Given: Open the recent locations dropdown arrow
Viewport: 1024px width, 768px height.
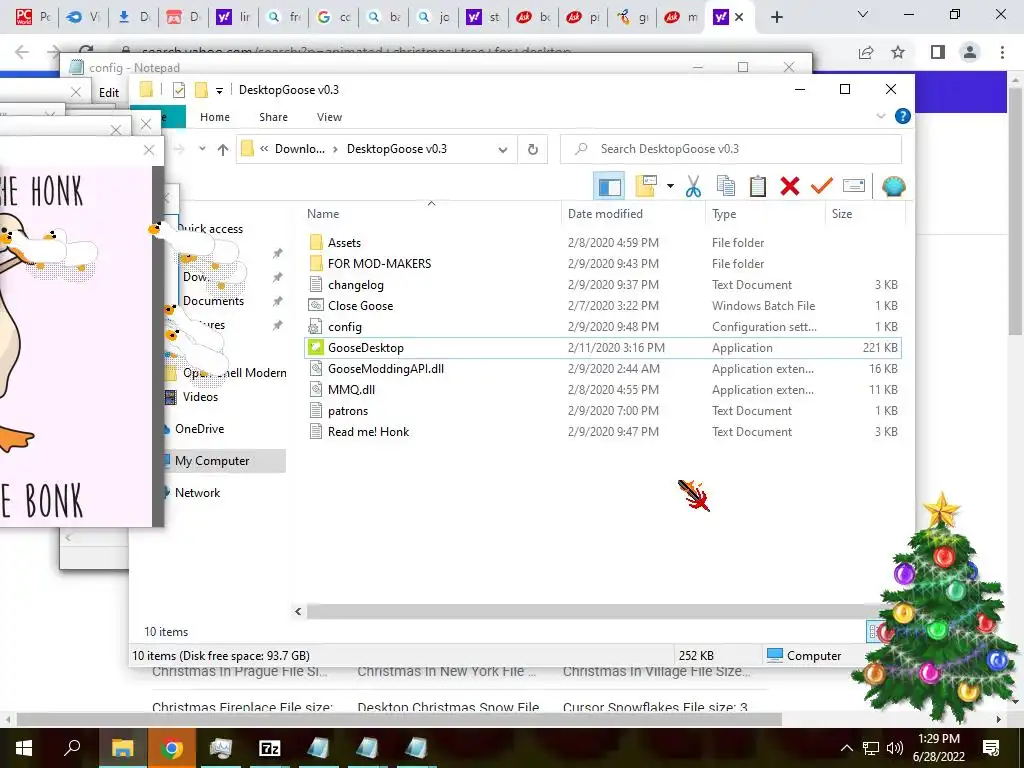Looking at the screenshot, I should (x=202, y=149).
